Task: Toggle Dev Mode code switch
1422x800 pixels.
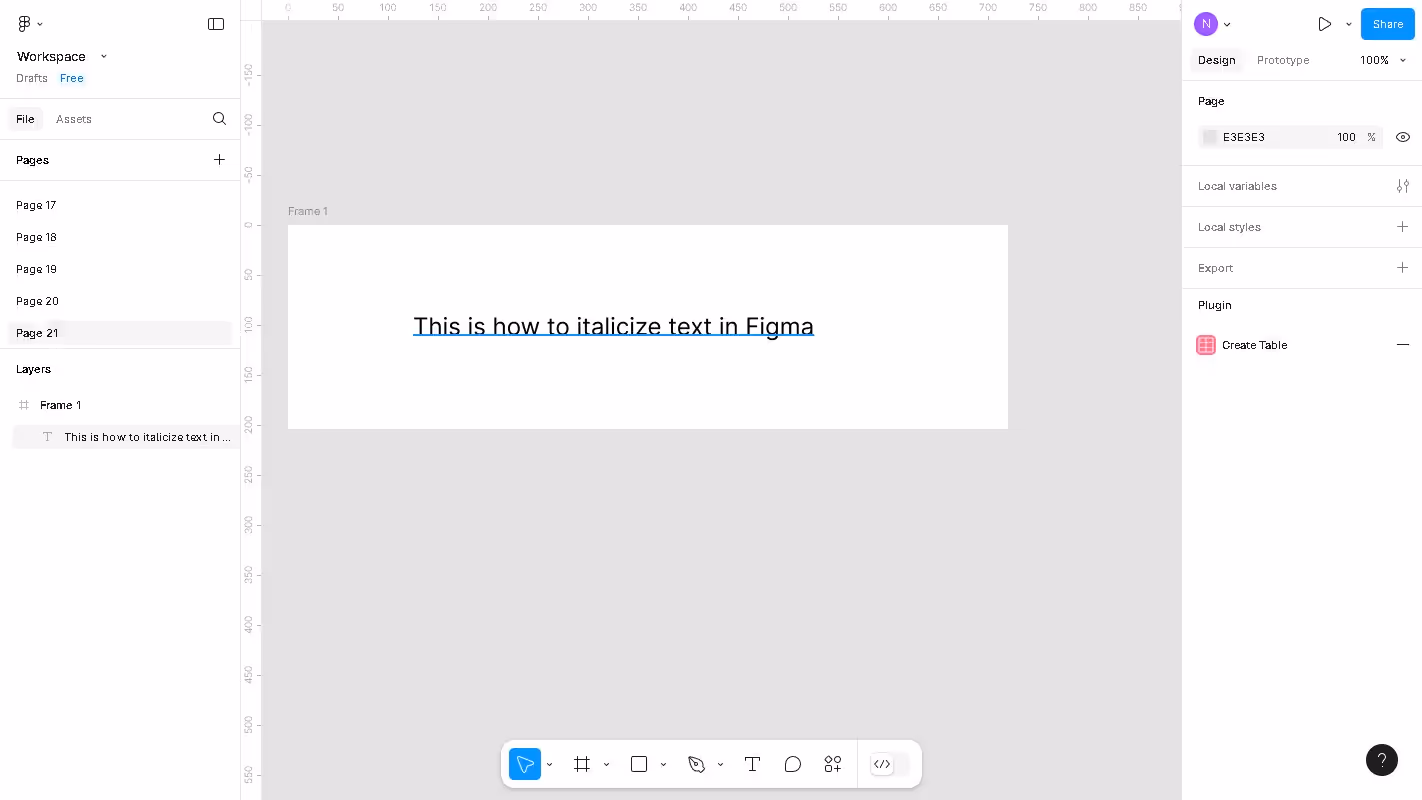Action: coord(890,764)
